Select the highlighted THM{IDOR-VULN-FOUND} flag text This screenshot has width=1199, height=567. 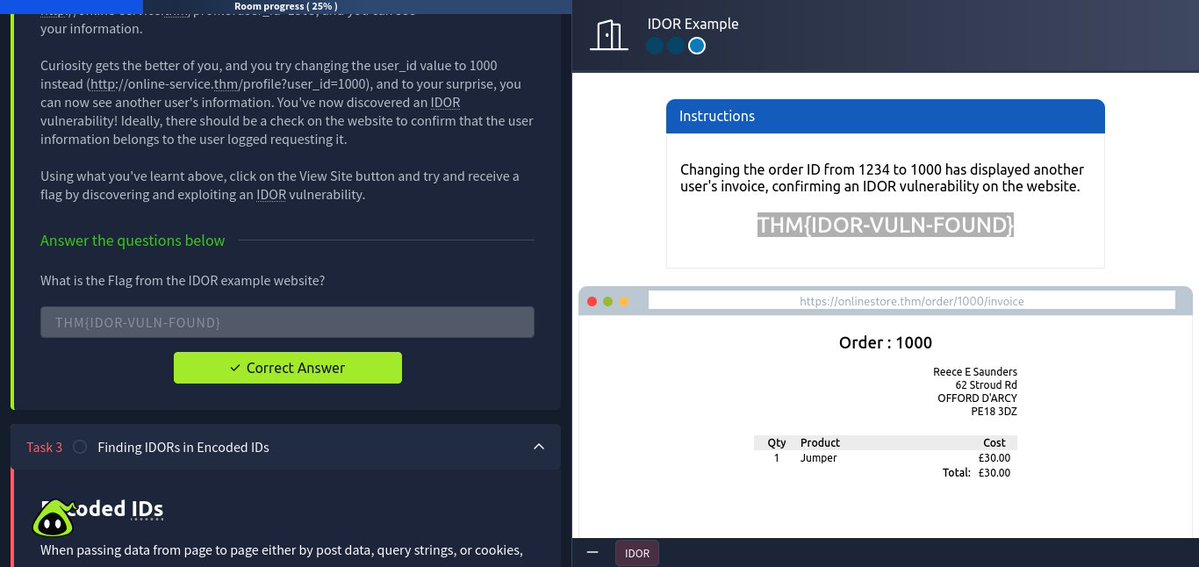click(885, 225)
